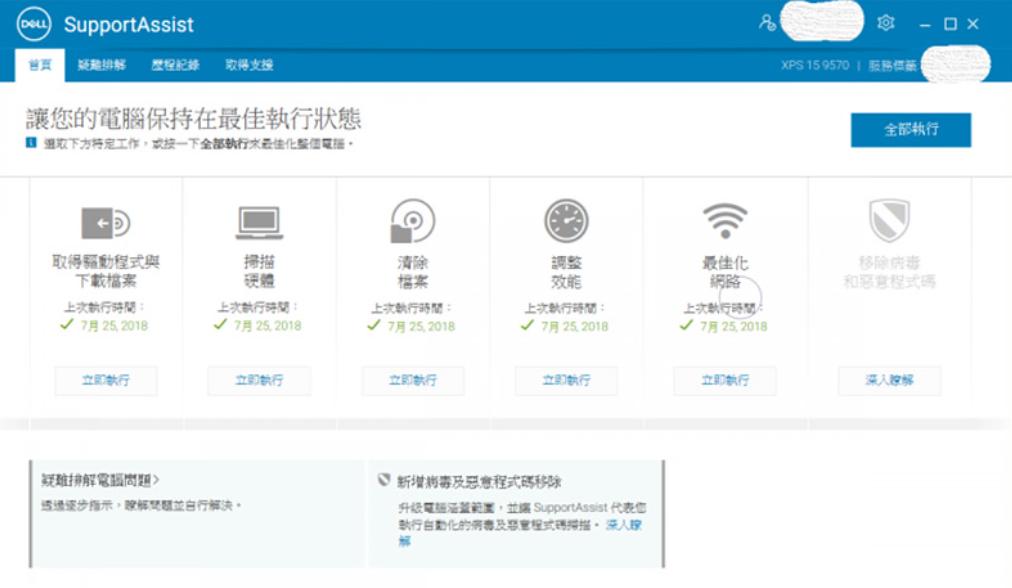Screen dimensions: 1012x588
Task: Click green checkmark under 最佳化網路
Action: [x=686, y=325]
